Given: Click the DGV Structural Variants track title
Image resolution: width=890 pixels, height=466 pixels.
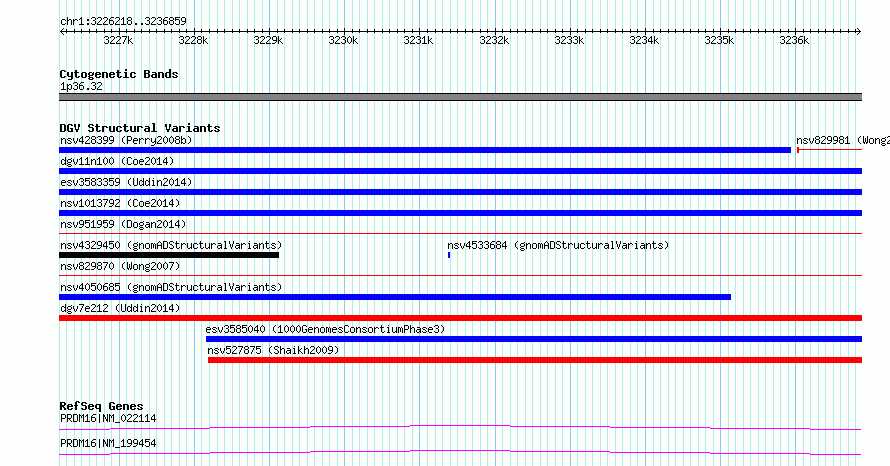Looking at the screenshot, I should point(140,128).
